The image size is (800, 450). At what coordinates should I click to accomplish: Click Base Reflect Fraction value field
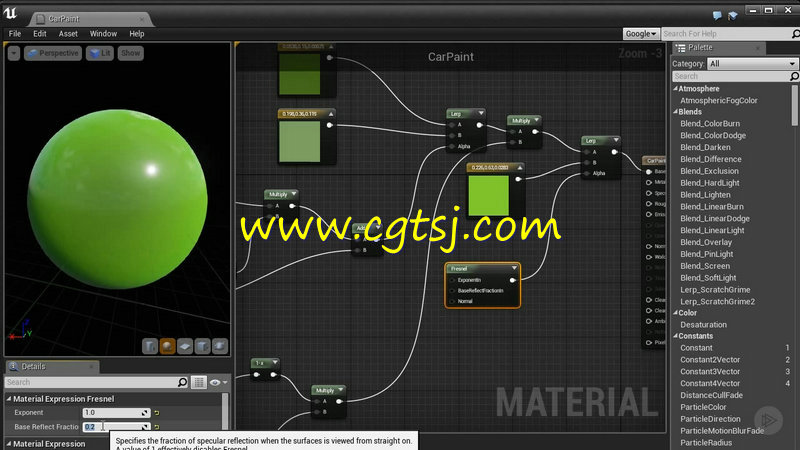click(116, 427)
